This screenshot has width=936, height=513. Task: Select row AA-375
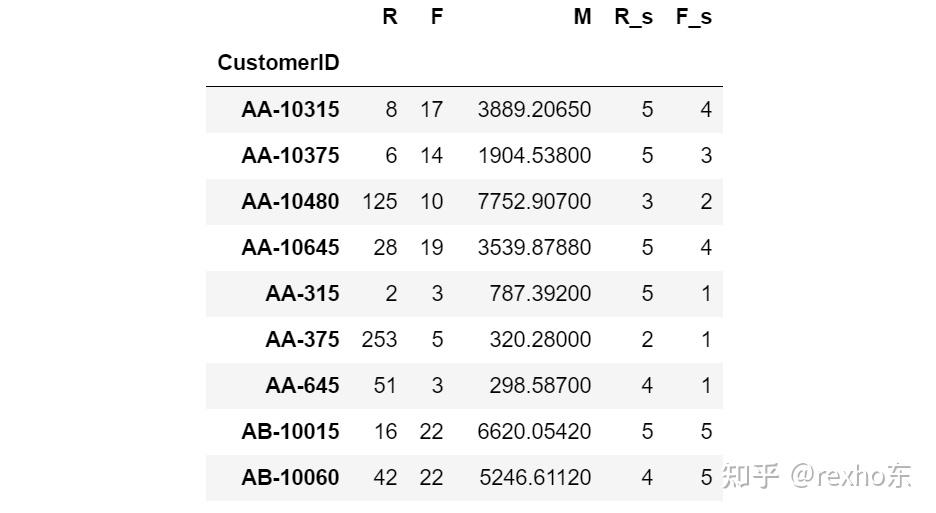click(302, 339)
